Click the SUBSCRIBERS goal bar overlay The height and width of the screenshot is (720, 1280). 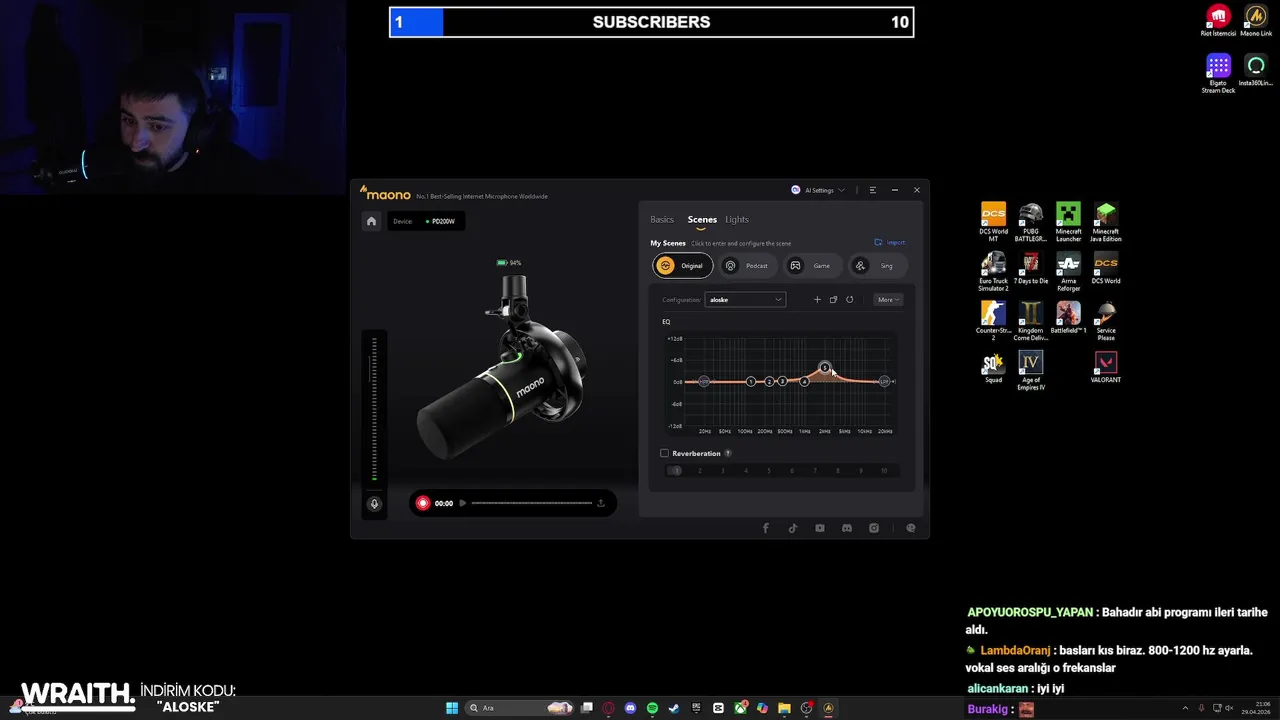(x=651, y=22)
